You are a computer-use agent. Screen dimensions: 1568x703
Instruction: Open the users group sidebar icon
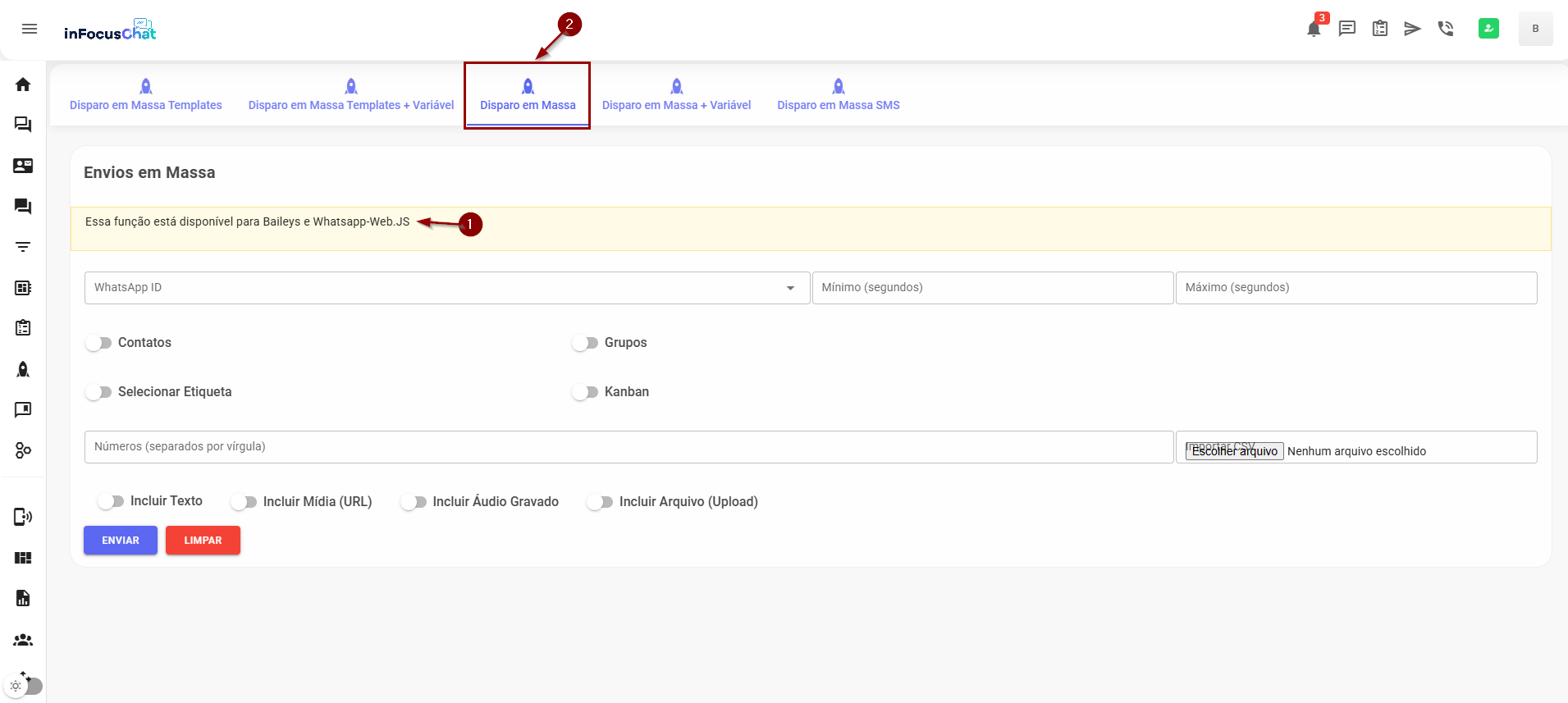click(23, 640)
